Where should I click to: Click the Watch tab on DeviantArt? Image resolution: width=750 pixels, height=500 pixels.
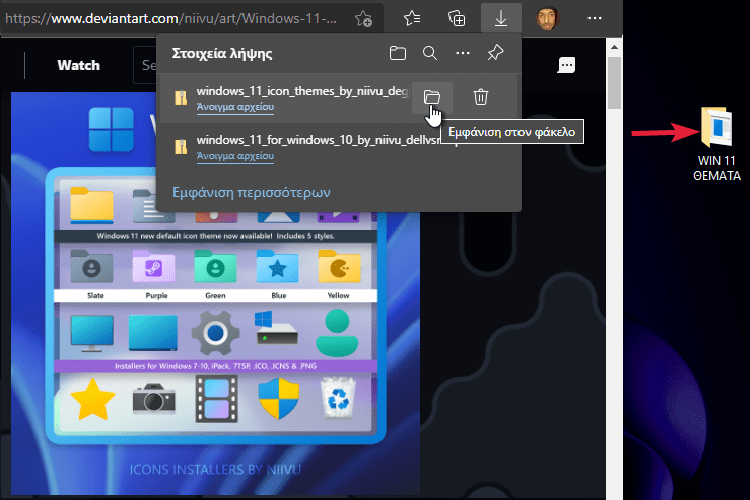click(x=78, y=65)
